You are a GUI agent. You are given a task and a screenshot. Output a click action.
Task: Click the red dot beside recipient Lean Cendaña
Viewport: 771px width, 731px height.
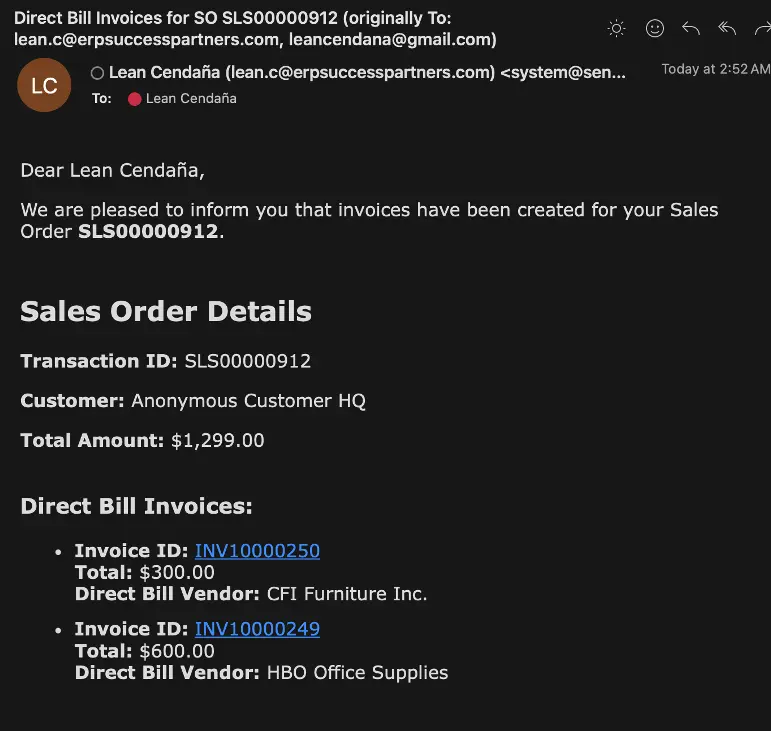(x=135, y=99)
